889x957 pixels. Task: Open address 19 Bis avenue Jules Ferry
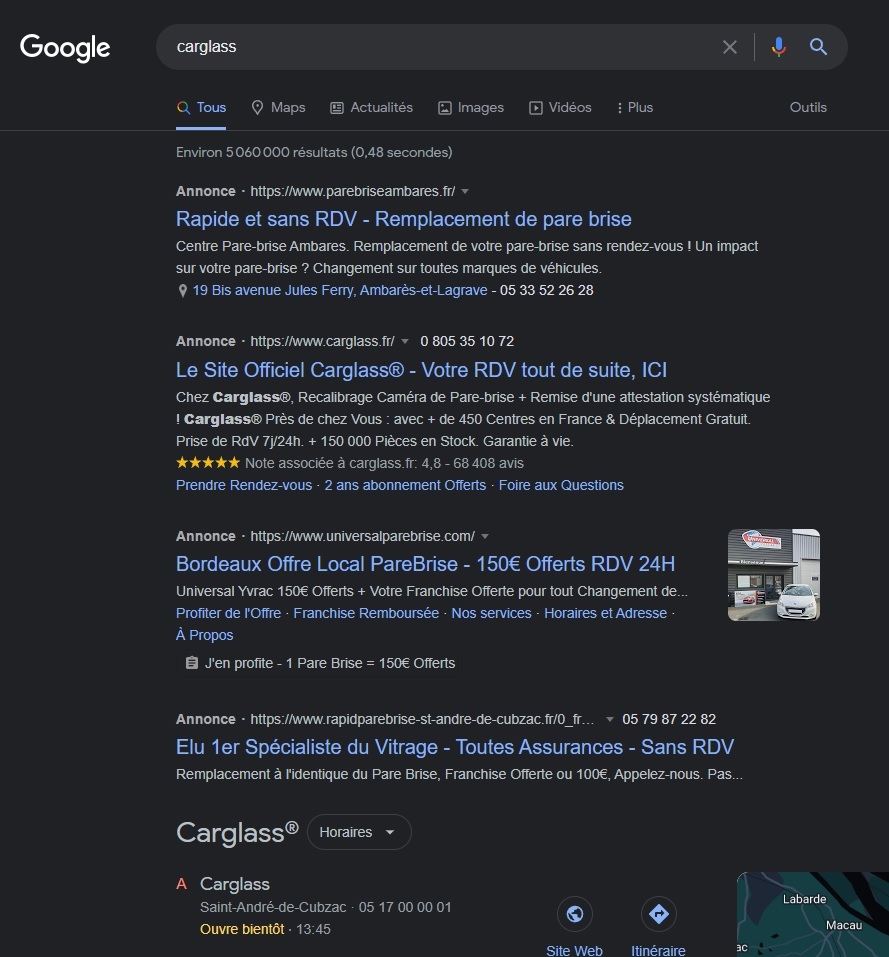tap(340, 291)
